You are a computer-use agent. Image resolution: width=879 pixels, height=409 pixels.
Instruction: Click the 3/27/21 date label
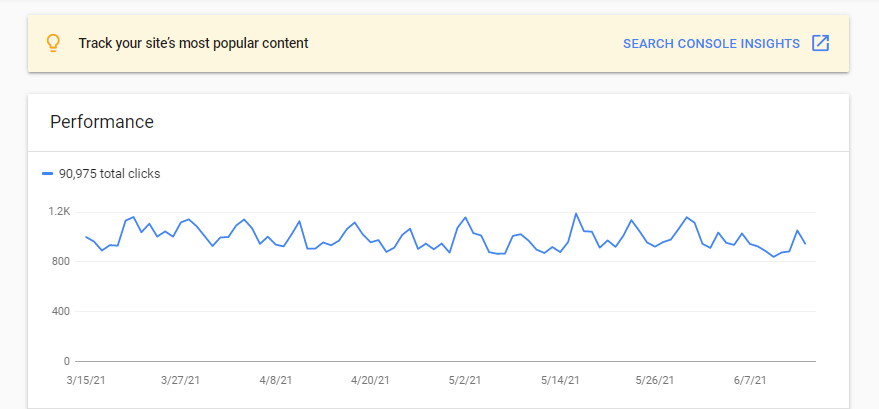(x=181, y=380)
